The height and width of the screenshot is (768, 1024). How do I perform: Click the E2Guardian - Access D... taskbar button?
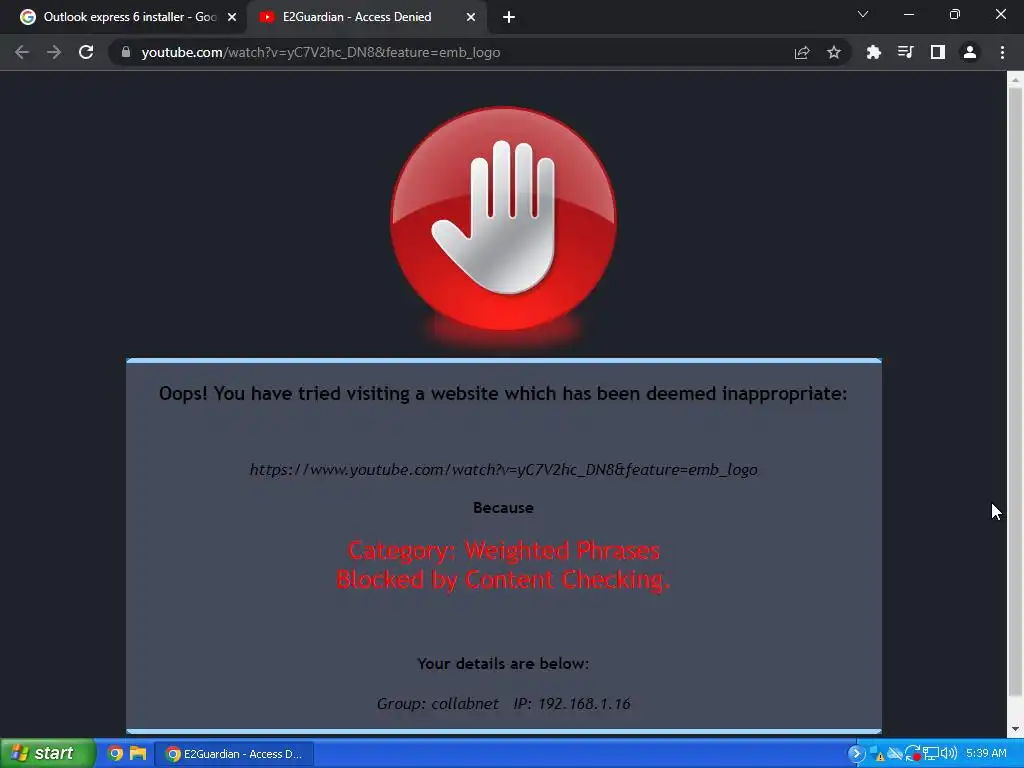(x=234, y=754)
